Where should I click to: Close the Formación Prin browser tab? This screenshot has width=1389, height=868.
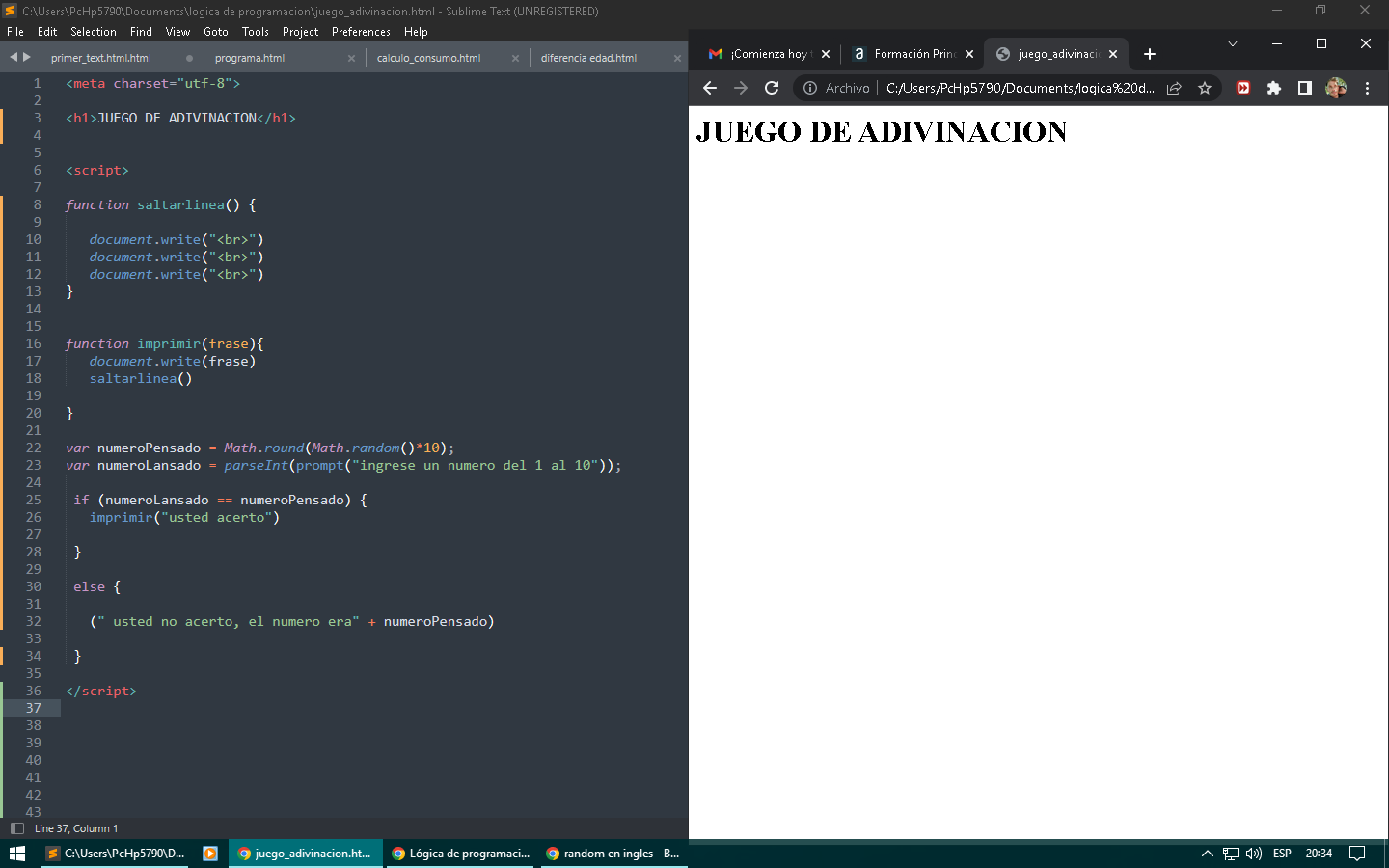coord(969,54)
